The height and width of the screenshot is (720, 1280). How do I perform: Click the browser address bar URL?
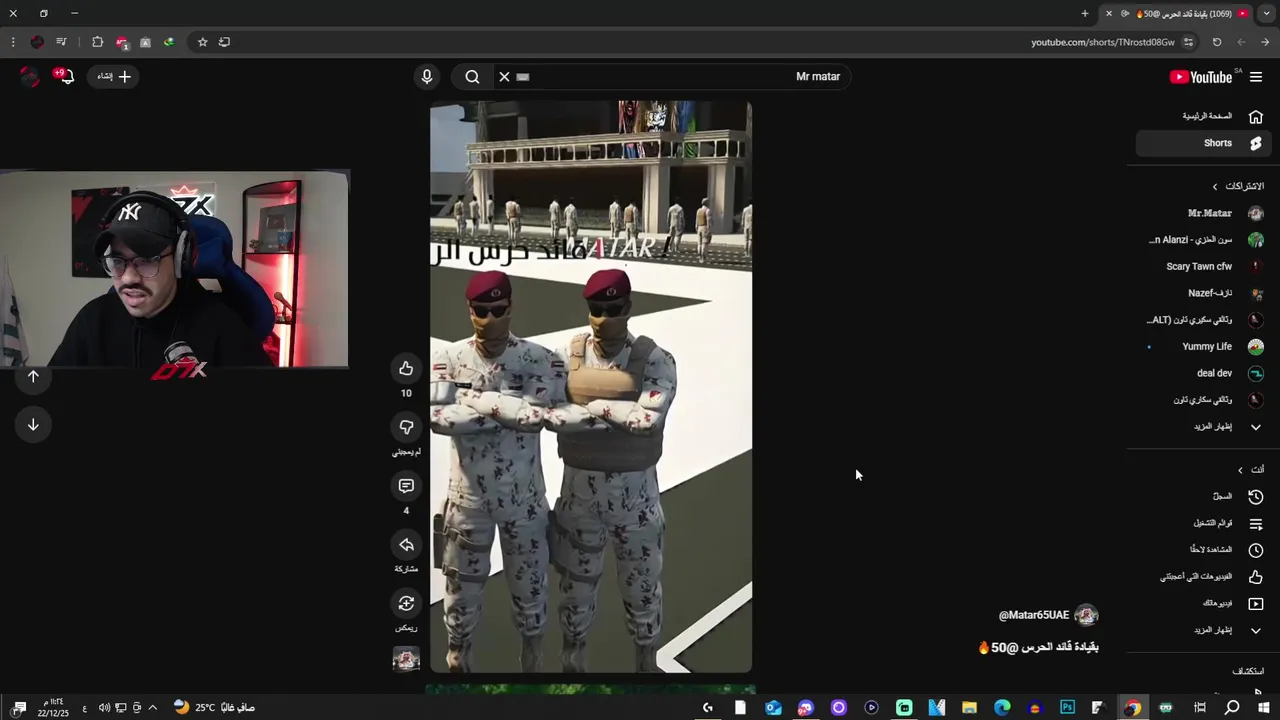pyautogui.click(x=1102, y=42)
